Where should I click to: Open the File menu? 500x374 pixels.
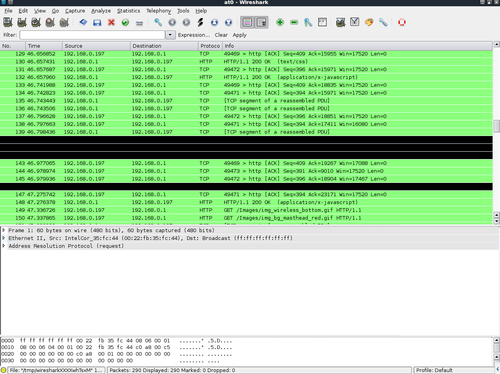pyautogui.click(x=8, y=11)
